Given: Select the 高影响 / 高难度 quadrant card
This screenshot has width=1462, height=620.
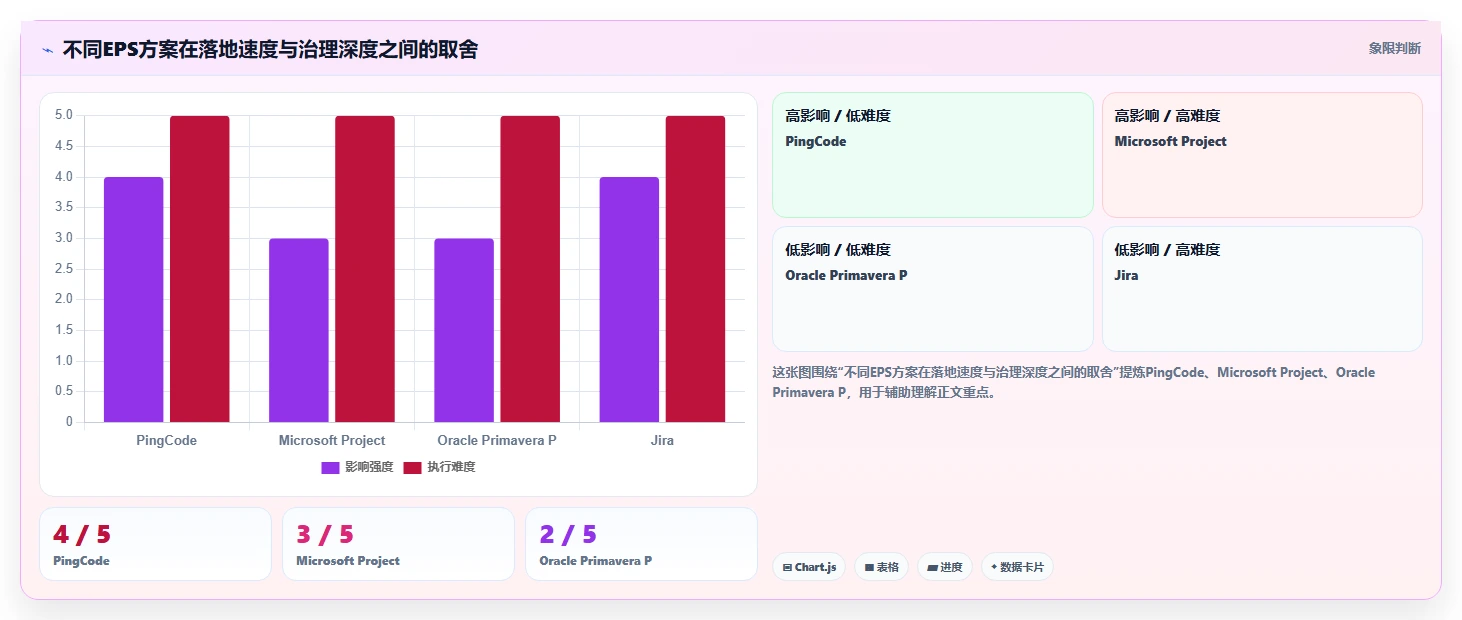Looking at the screenshot, I should tap(1262, 155).
